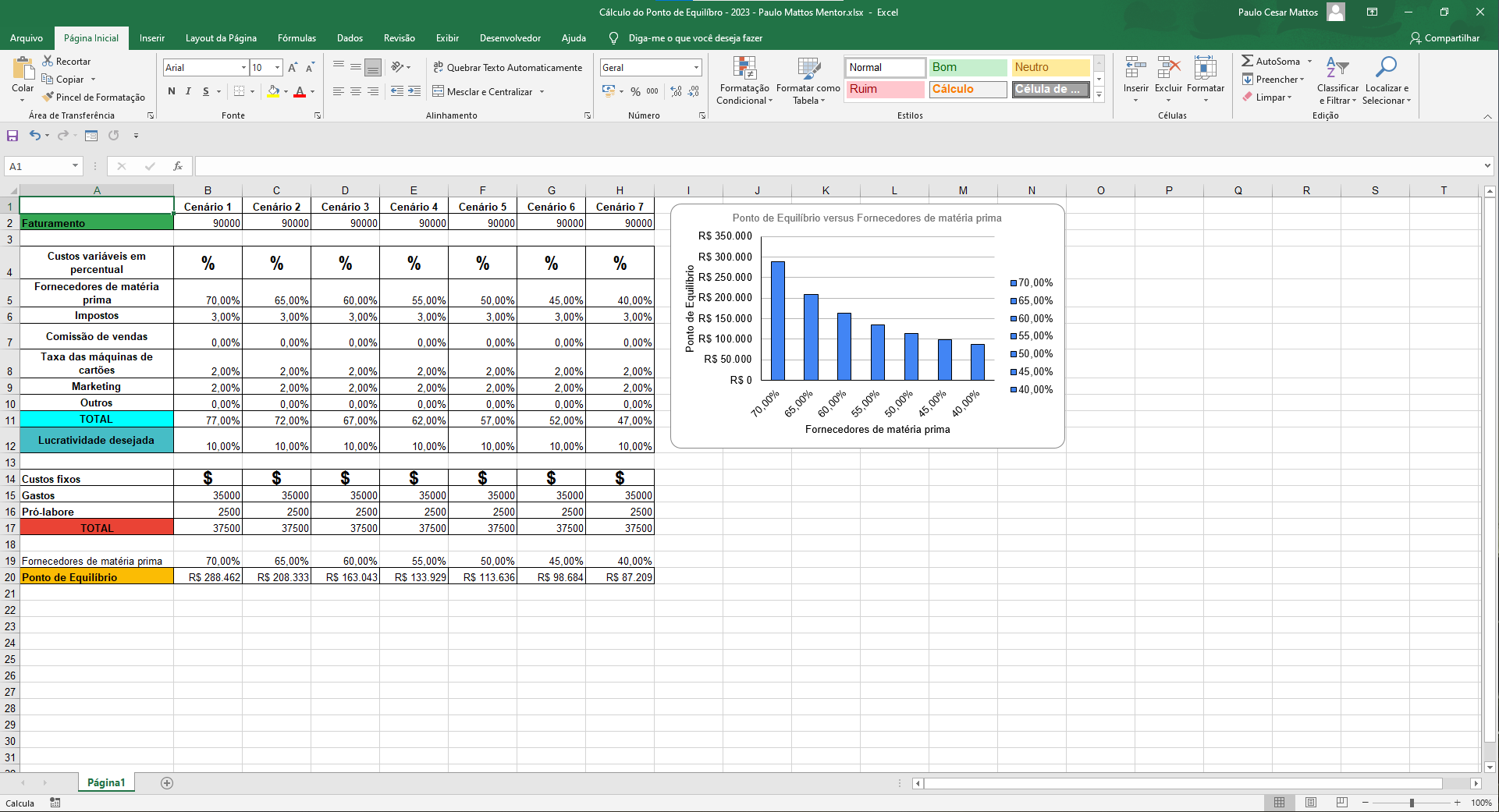Select the percent number format icon
1499x812 pixels.
635,91
